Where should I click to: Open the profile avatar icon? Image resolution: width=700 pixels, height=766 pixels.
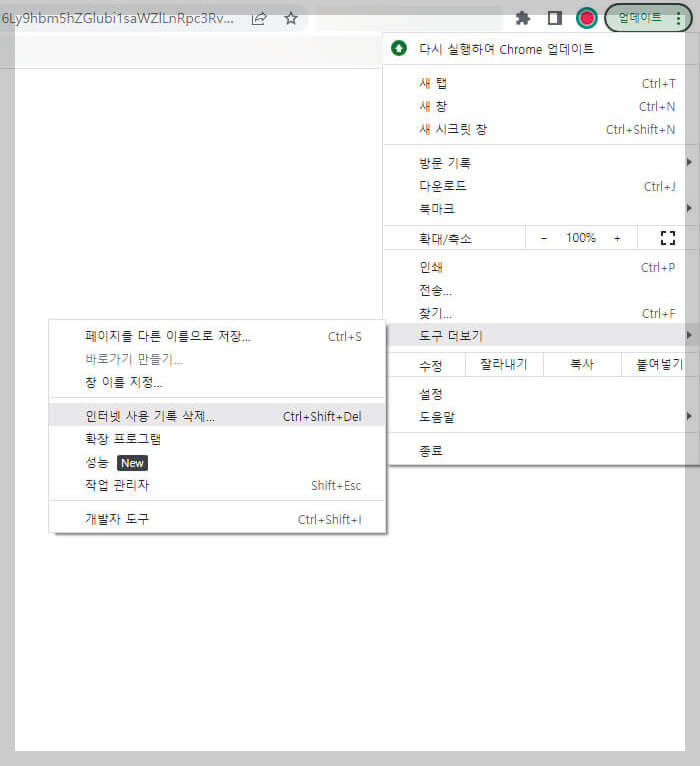[x=587, y=19]
